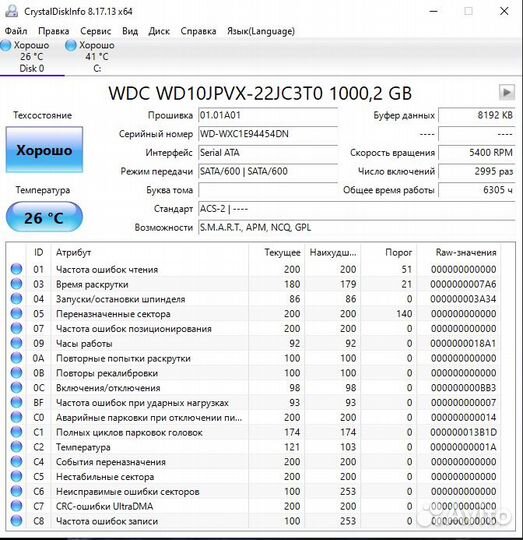This screenshot has width=523, height=540.
Task: Click the transfer mode field SATA/600 | SATA/600
Action: click(268, 171)
